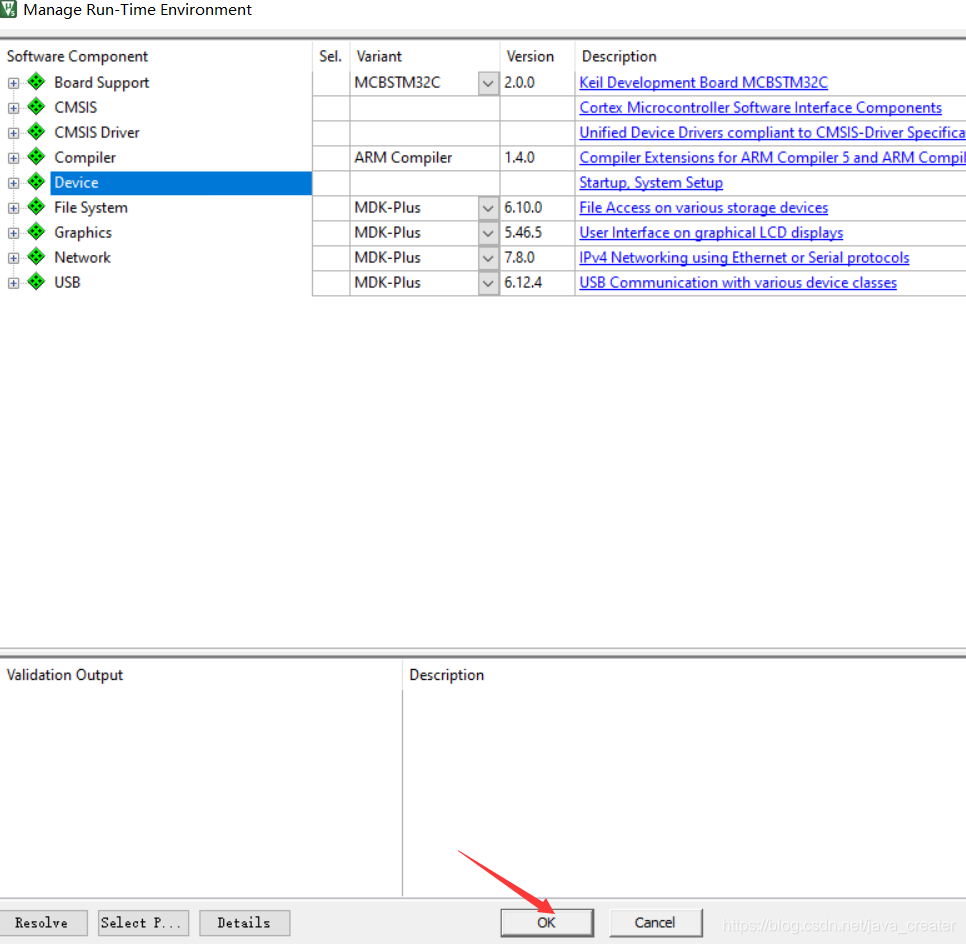This screenshot has width=966, height=944.
Task: Click version 6.12.4 cell for USB
Action: point(537,282)
